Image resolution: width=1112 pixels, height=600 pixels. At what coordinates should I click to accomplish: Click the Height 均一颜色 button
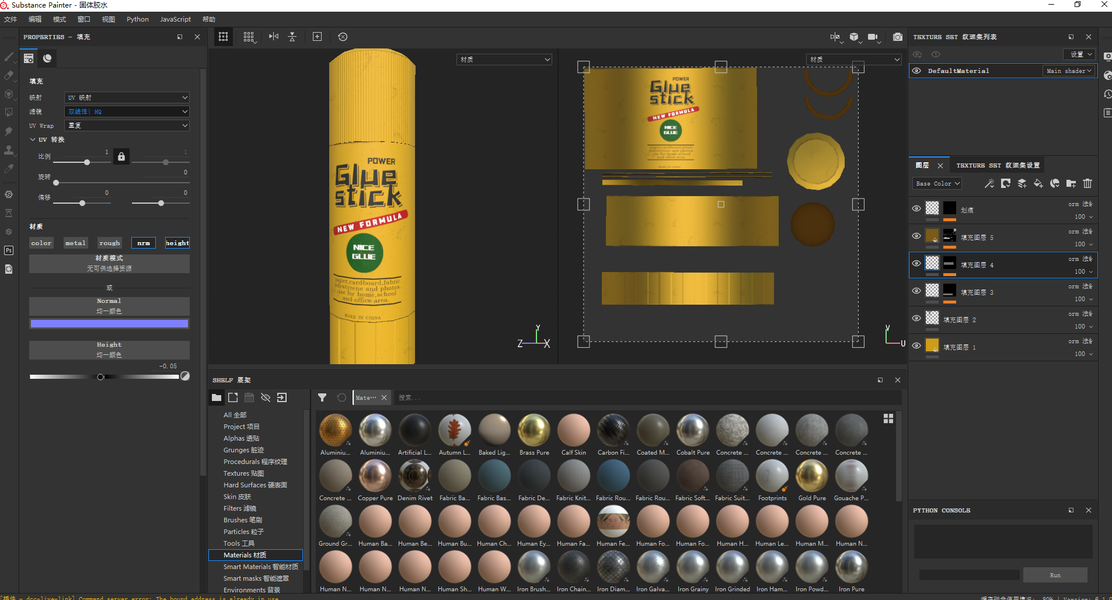[x=109, y=350]
